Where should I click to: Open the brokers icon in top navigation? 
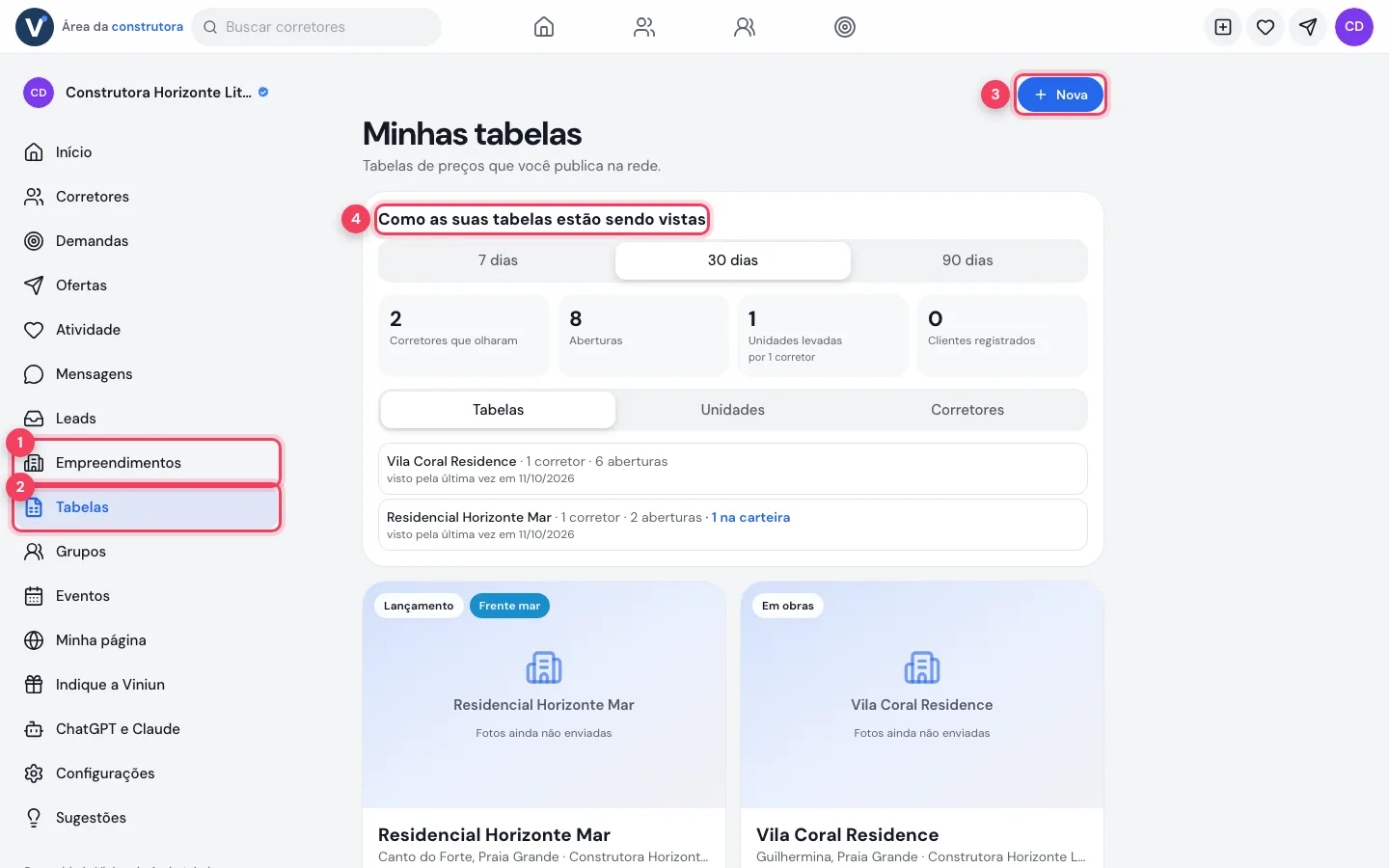click(644, 27)
